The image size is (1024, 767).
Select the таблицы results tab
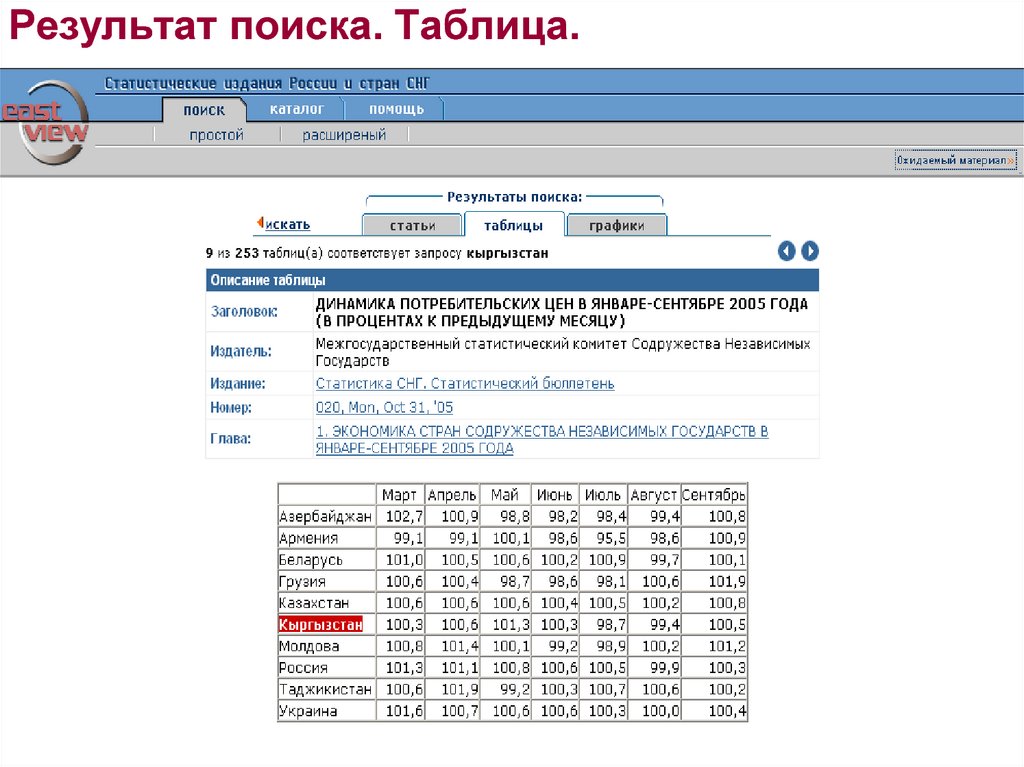pyautogui.click(x=515, y=225)
